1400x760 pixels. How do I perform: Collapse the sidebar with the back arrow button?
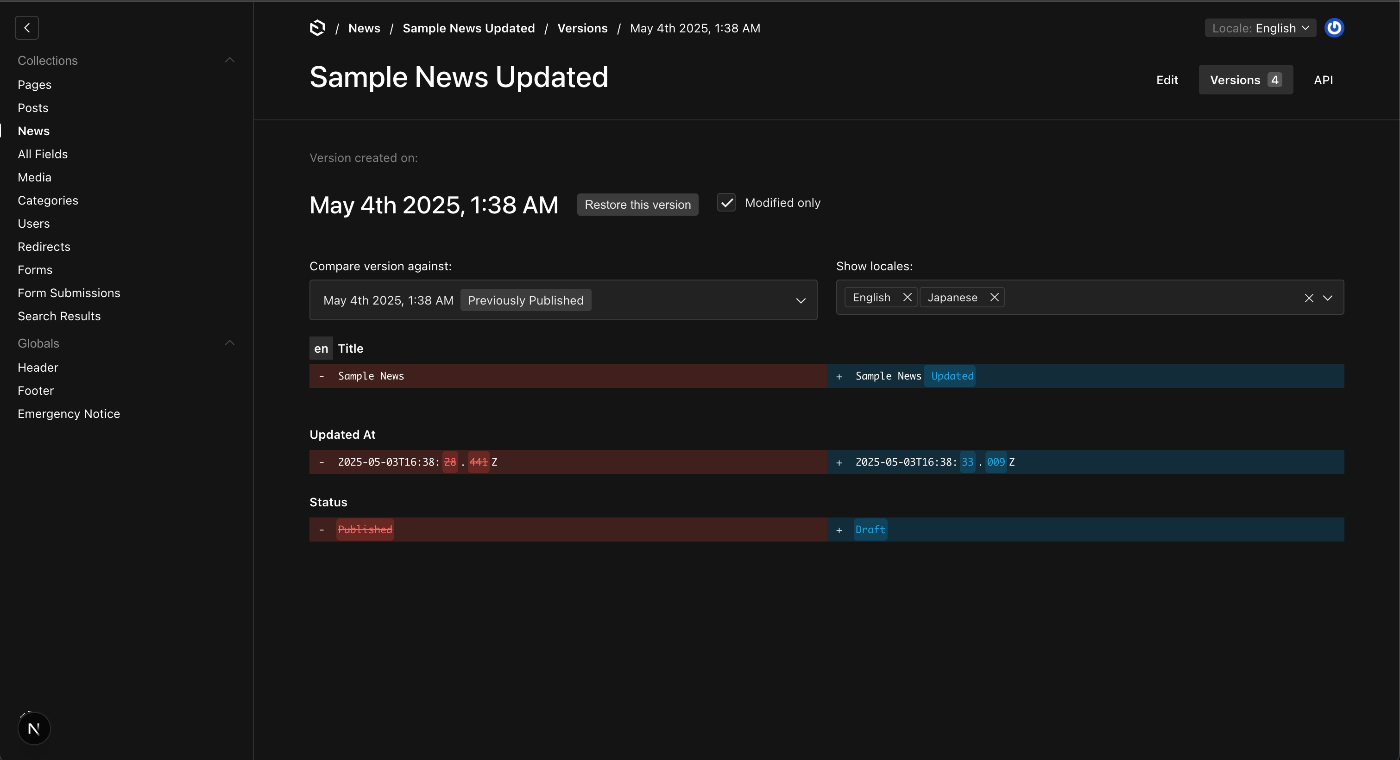pyautogui.click(x=27, y=28)
